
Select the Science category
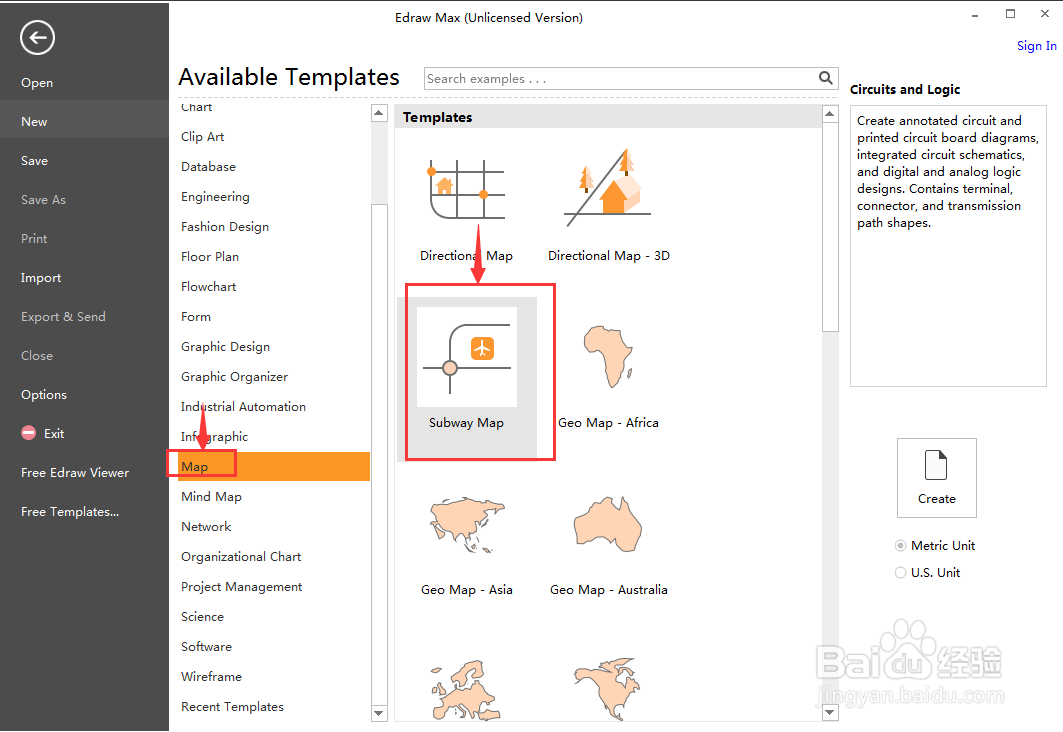[202, 617]
